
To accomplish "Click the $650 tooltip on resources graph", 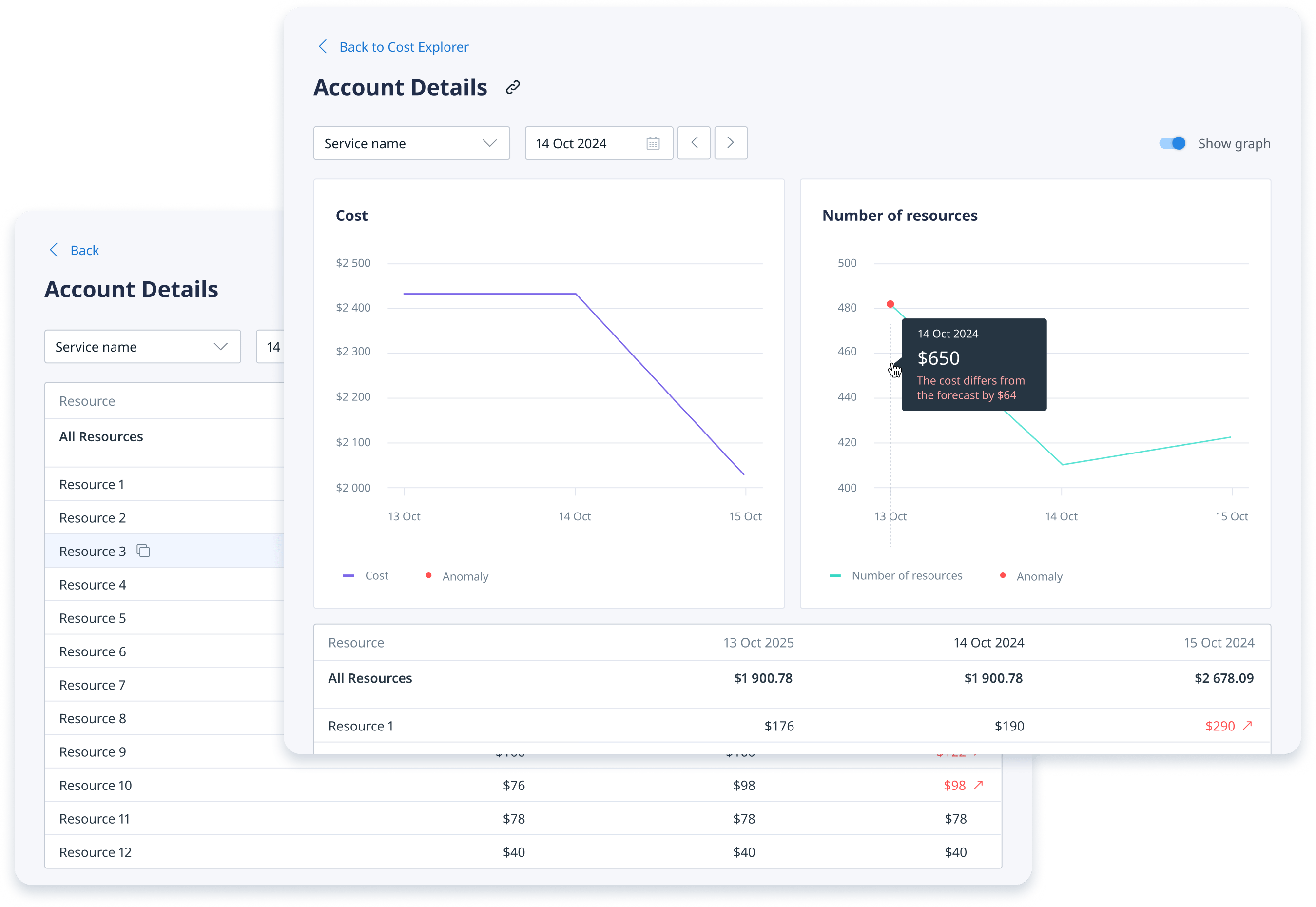I will tap(974, 364).
